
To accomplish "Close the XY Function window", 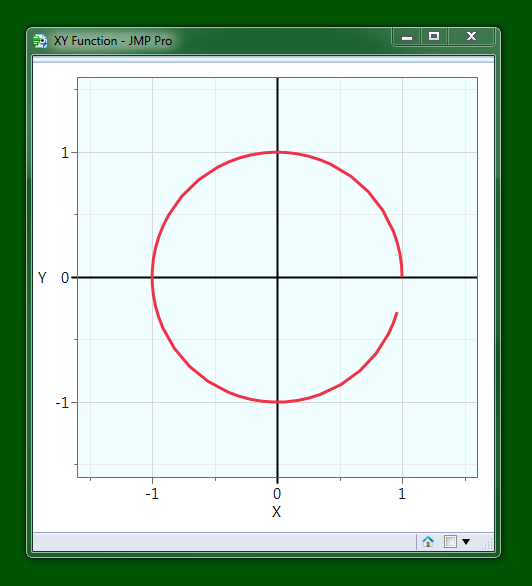I will [471, 37].
